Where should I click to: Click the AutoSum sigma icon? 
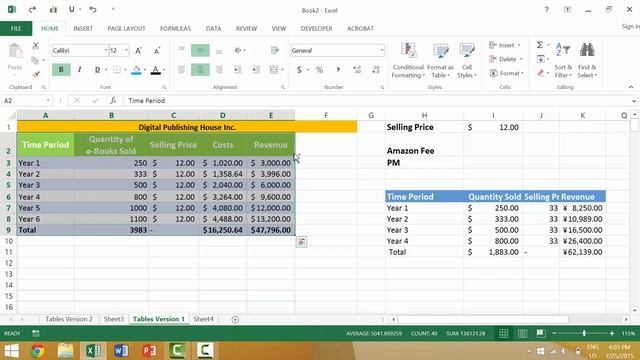pos(540,45)
